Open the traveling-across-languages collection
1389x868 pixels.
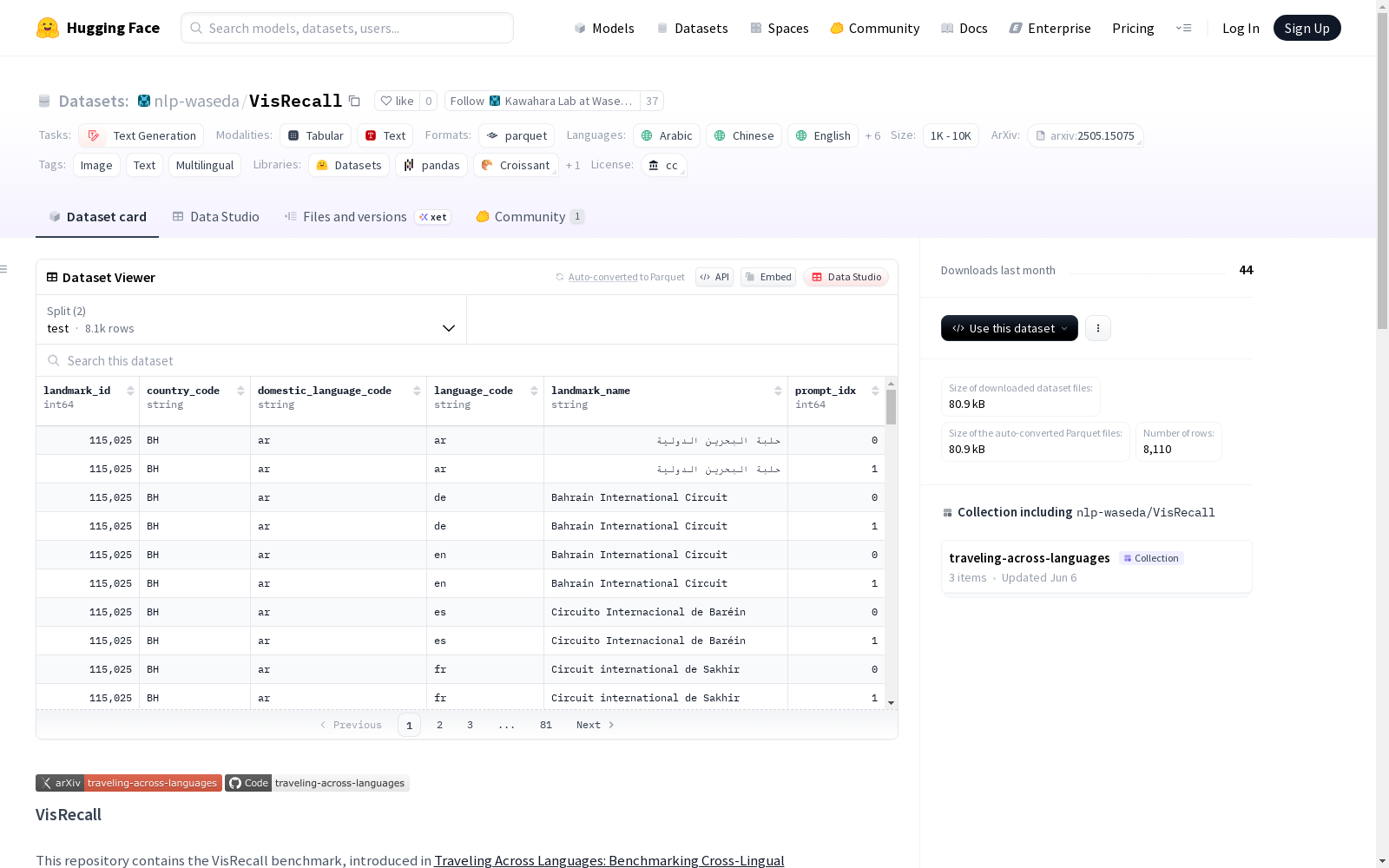[x=1096, y=567]
